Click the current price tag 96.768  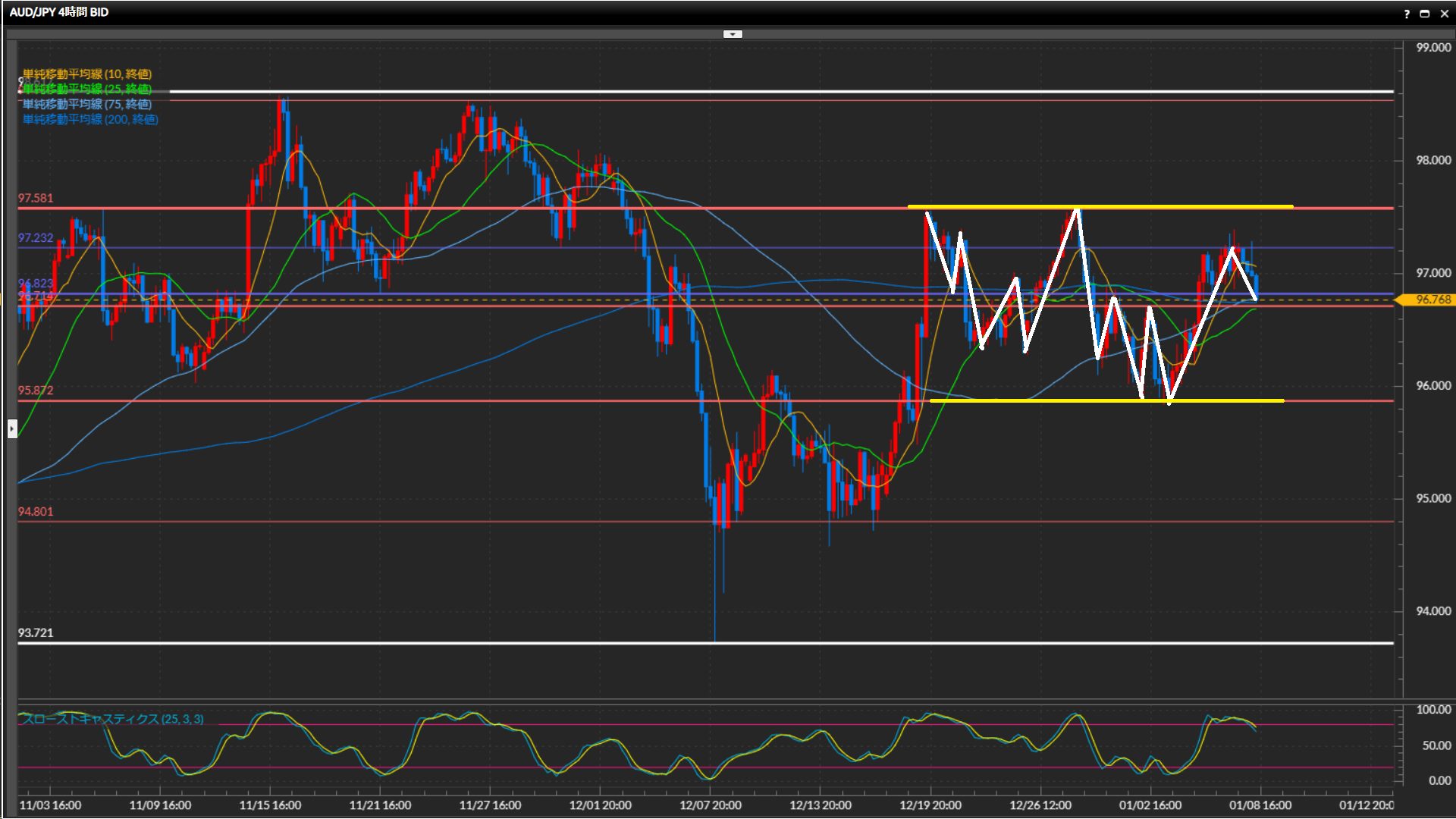pos(1432,300)
